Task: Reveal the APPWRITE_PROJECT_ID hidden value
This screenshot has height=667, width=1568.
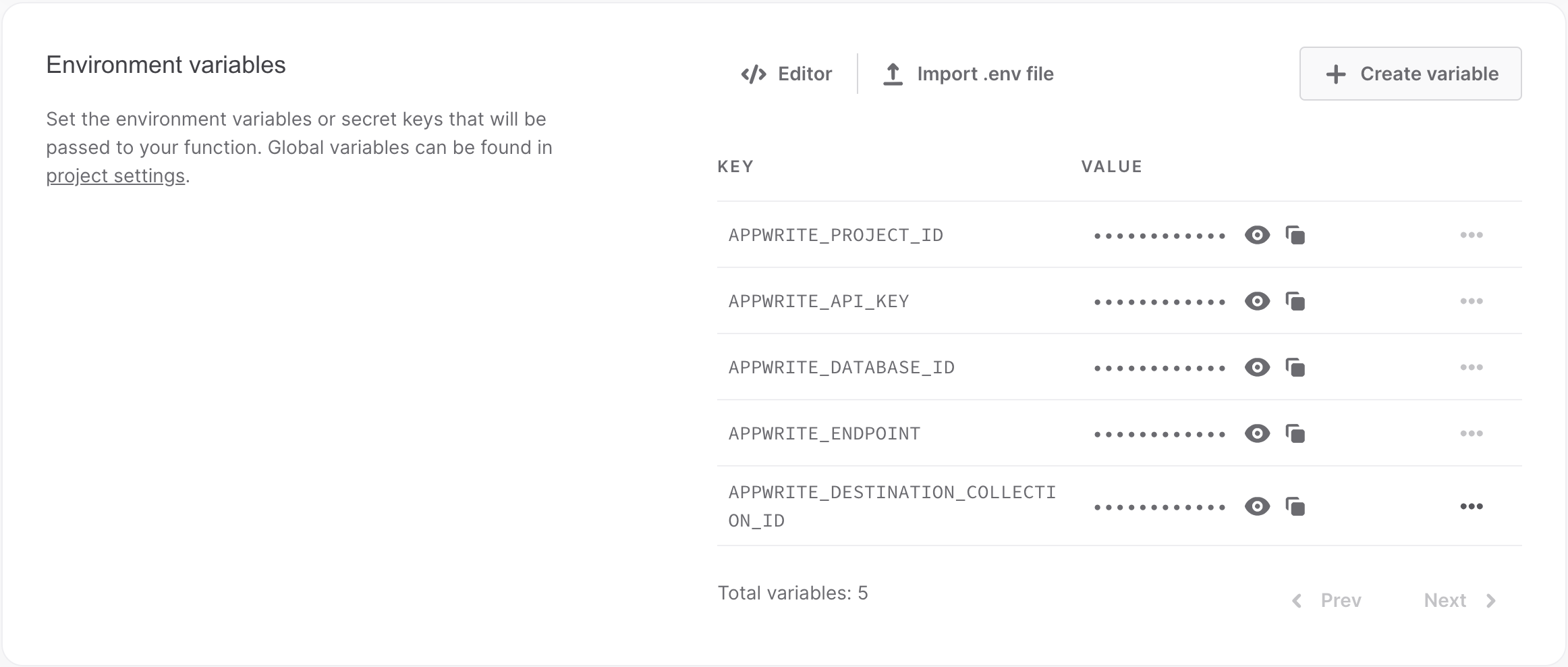Action: pyautogui.click(x=1256, y=235)
